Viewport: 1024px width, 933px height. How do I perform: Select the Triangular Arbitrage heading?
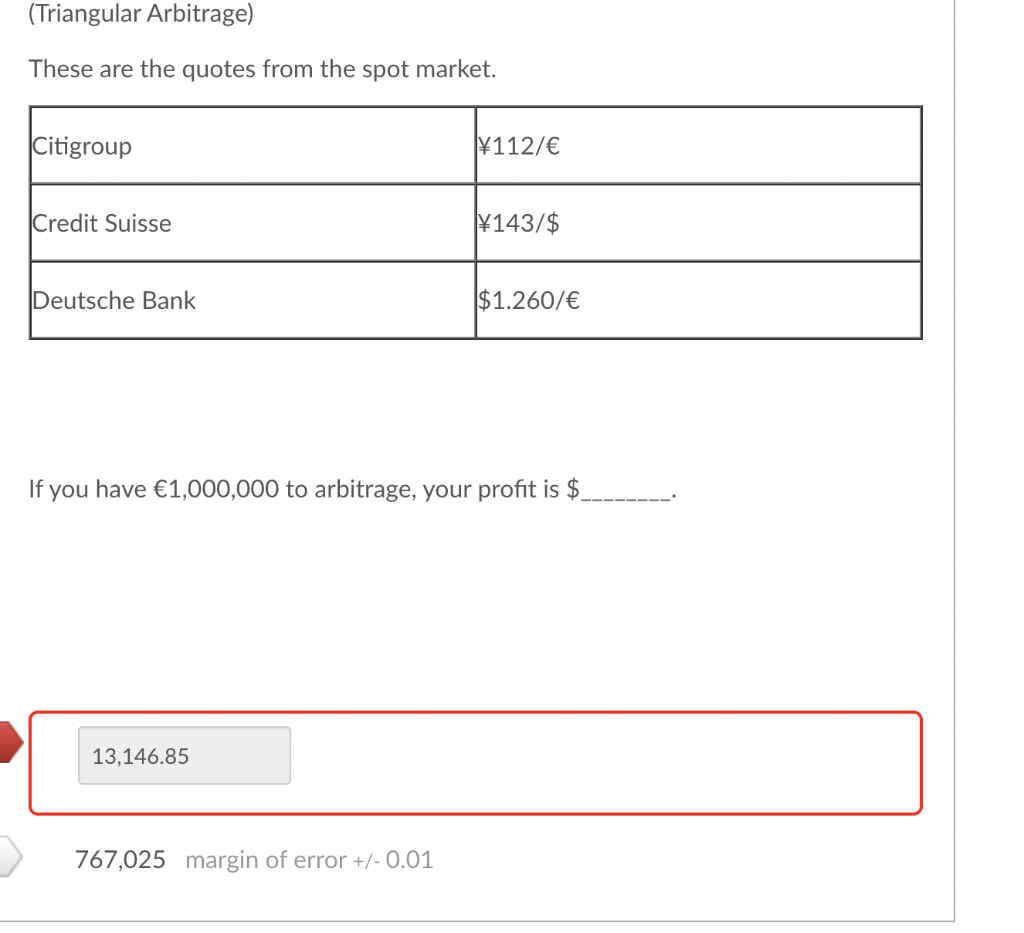(140, 14)
